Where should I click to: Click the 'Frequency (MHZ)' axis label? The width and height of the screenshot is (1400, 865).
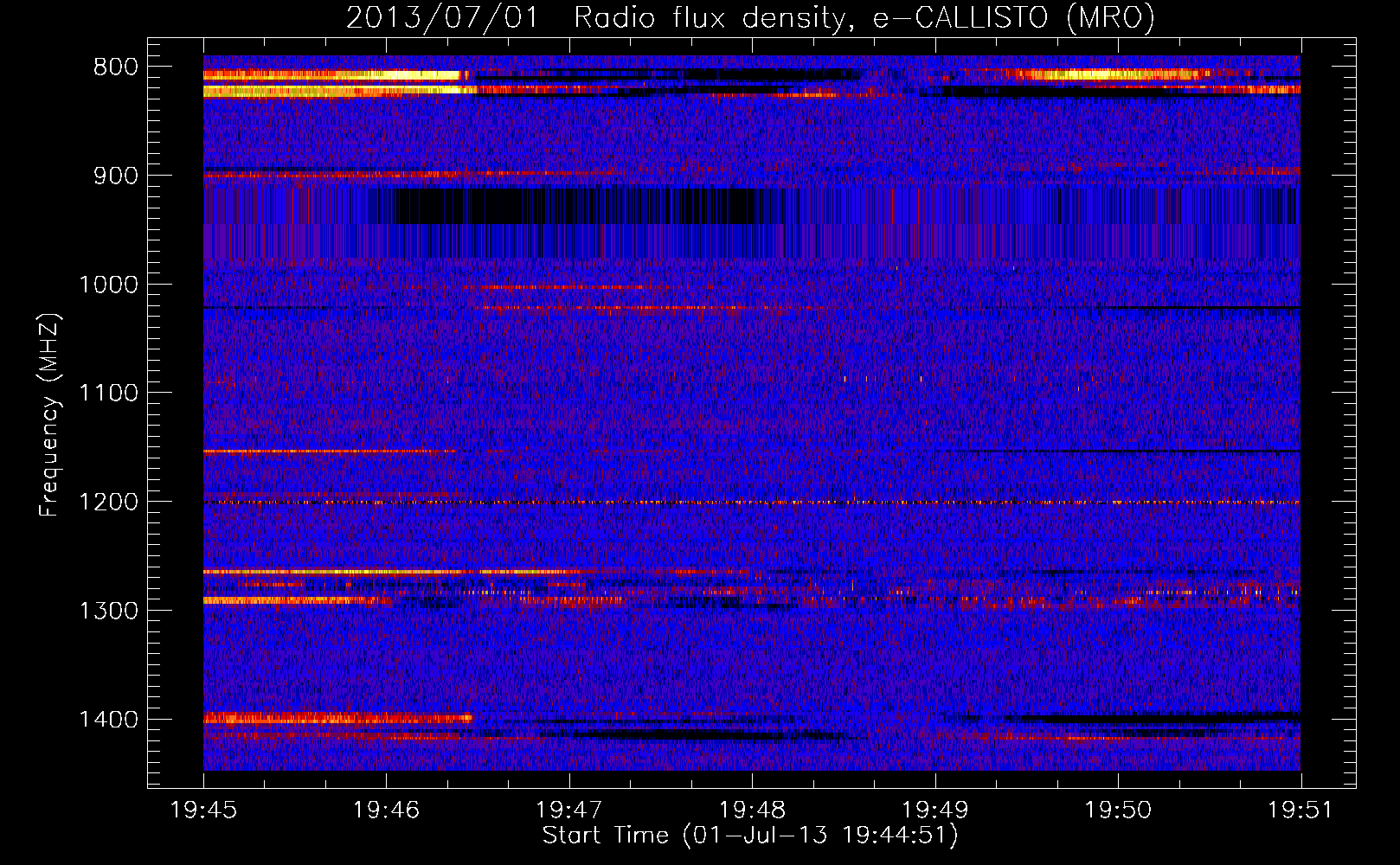(x=49, y=415)
